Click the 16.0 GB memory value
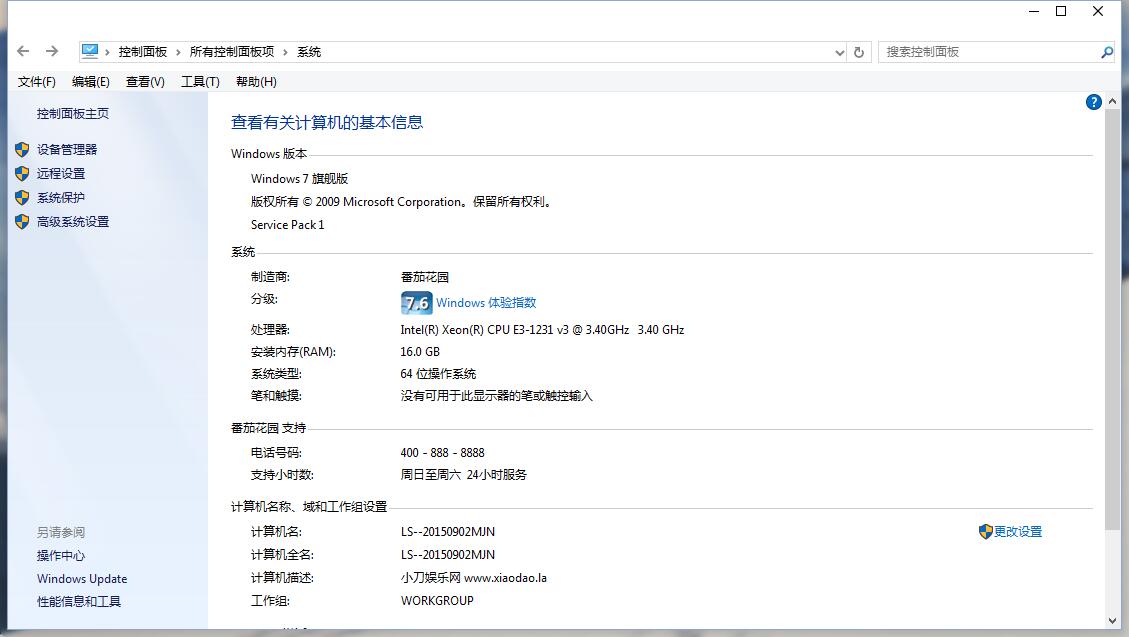This screenshot has width=1129, height=637. click(420, 352)
